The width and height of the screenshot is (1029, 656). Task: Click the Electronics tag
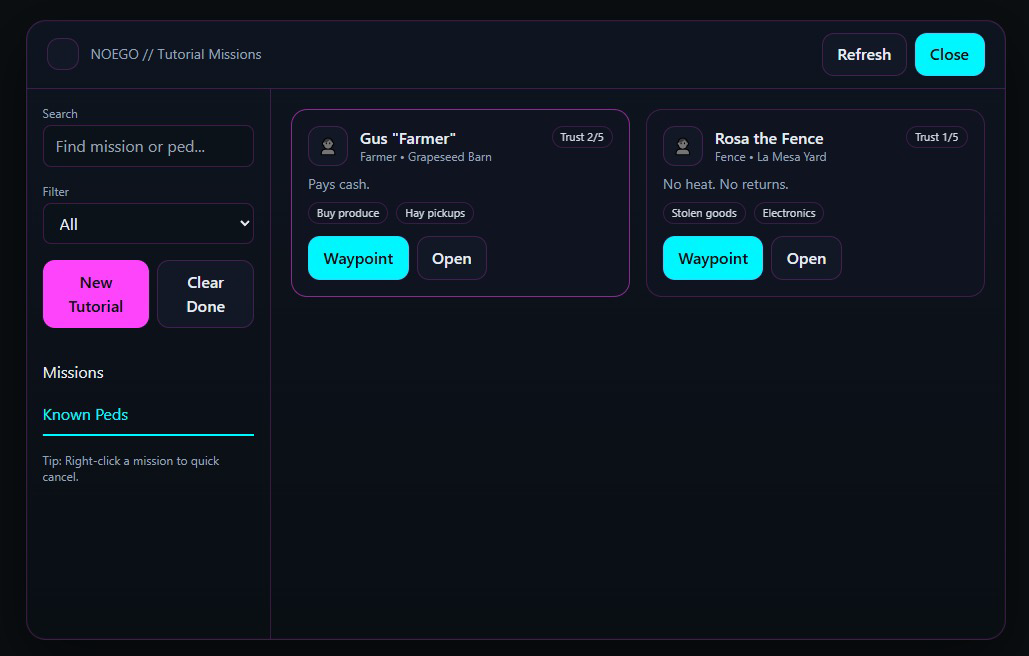(x=789, y=213)
